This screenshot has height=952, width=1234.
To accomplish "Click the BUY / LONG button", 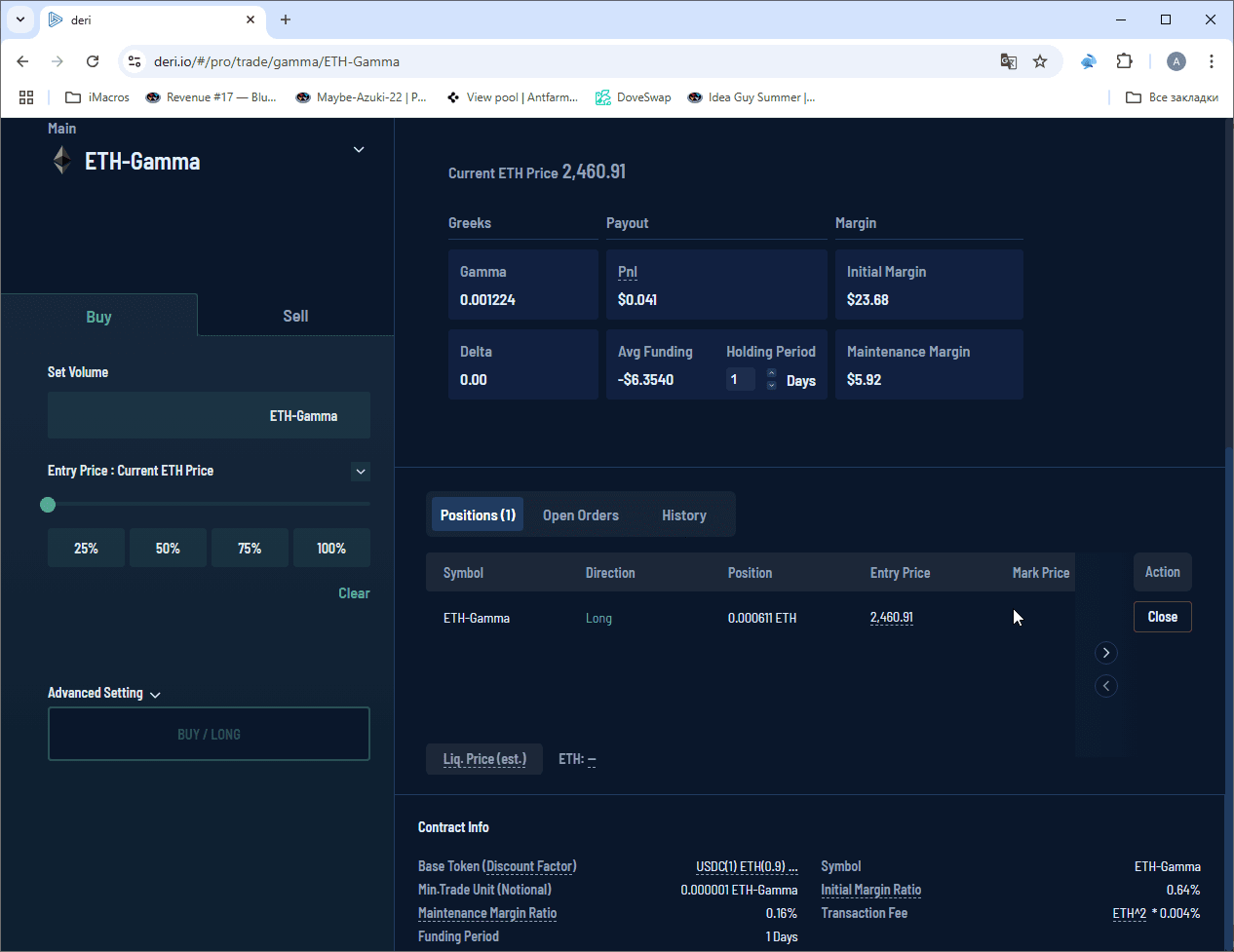I will [x=209, y=734].
